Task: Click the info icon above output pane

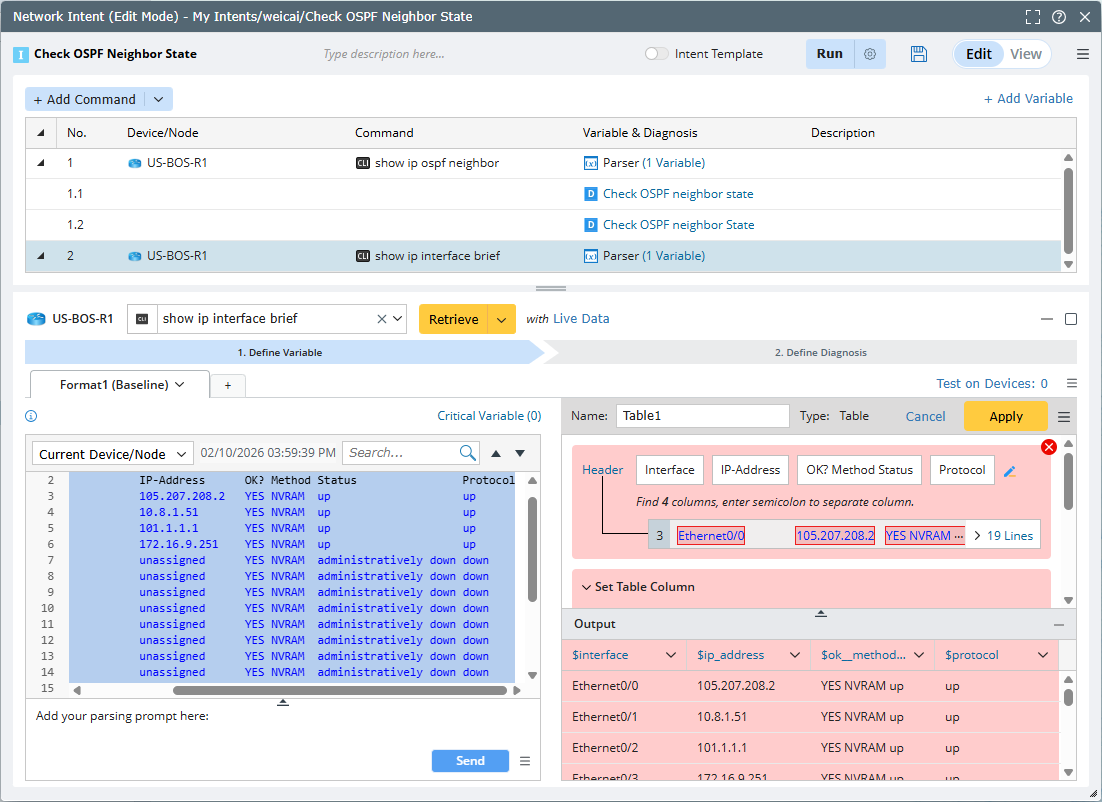Action: point(31,416)
